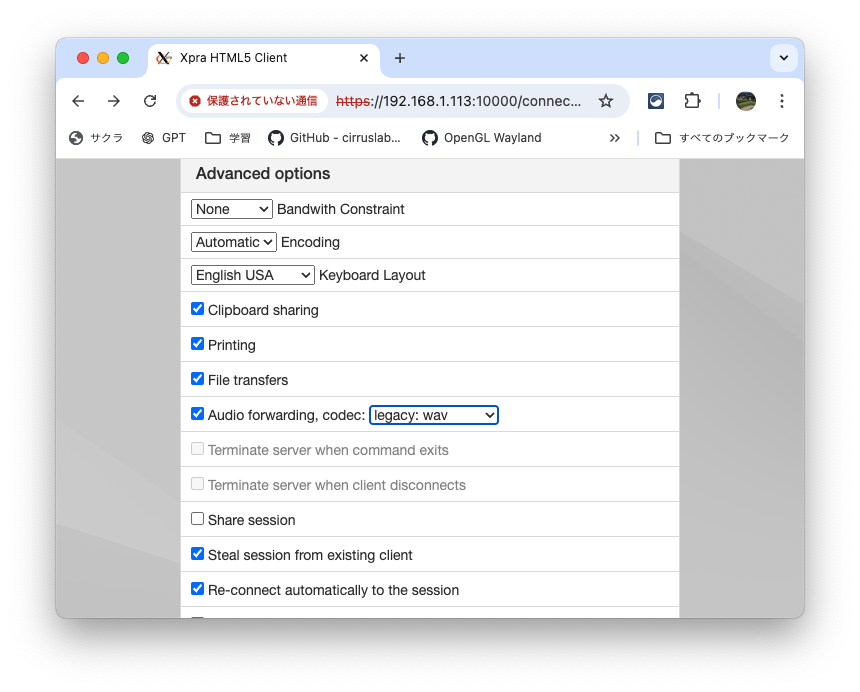Toggle Re-connect automatically to the session
Image resolution: width=860 pixels, height=692 pixels.
click(197, 589)
